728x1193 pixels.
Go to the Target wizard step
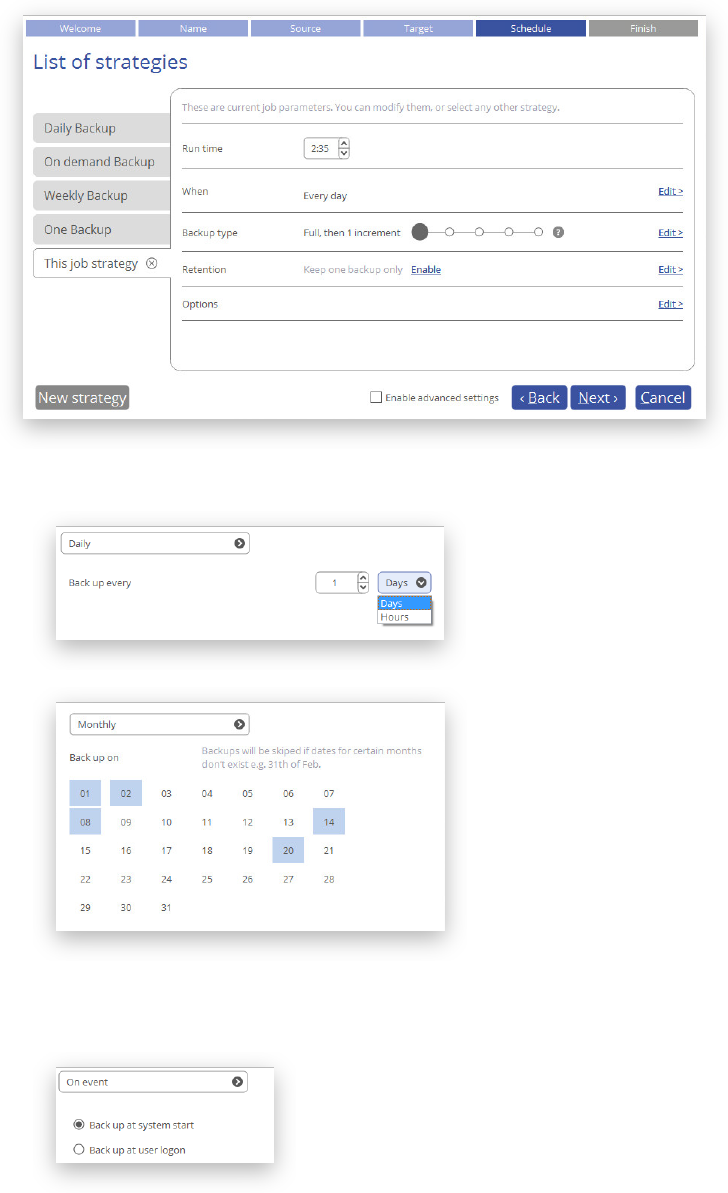(418, 29)
